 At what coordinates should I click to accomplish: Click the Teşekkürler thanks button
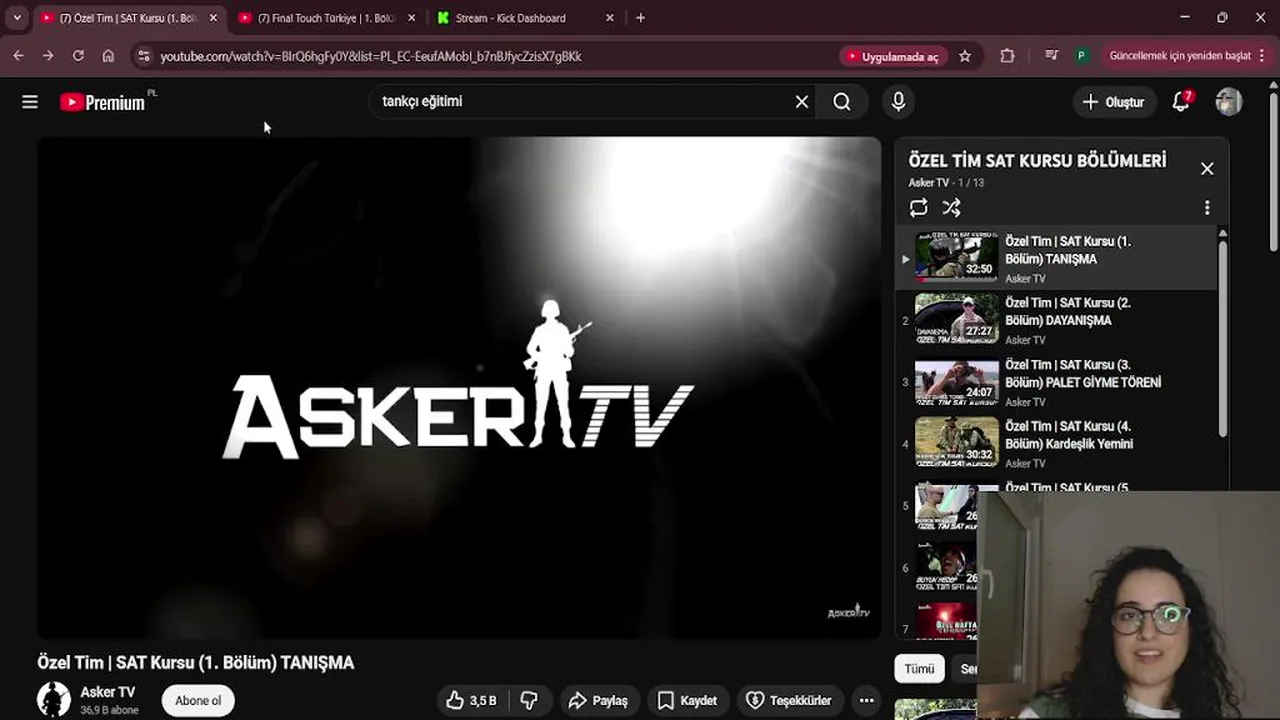(x=789, y=700)
